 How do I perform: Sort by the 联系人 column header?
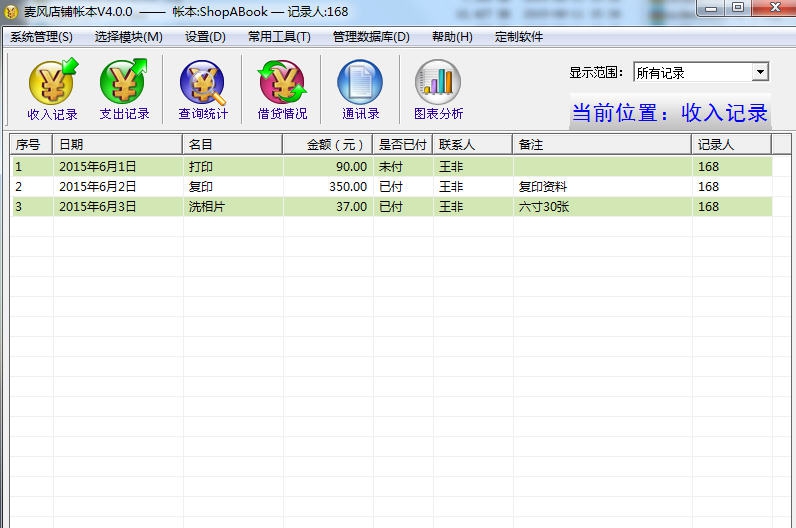473,145
